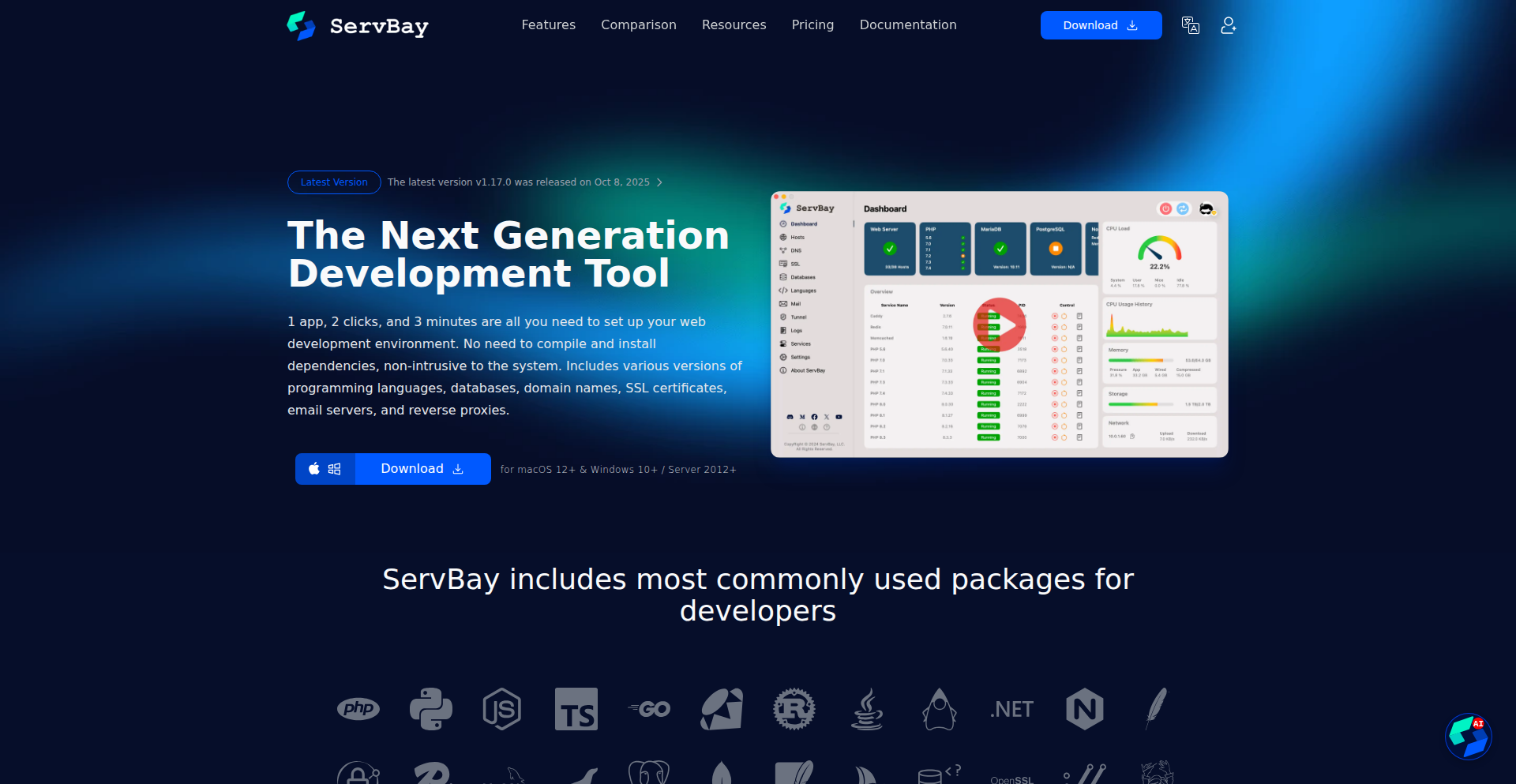
Task: Click the ServBay logo in header
Action: 358,26
